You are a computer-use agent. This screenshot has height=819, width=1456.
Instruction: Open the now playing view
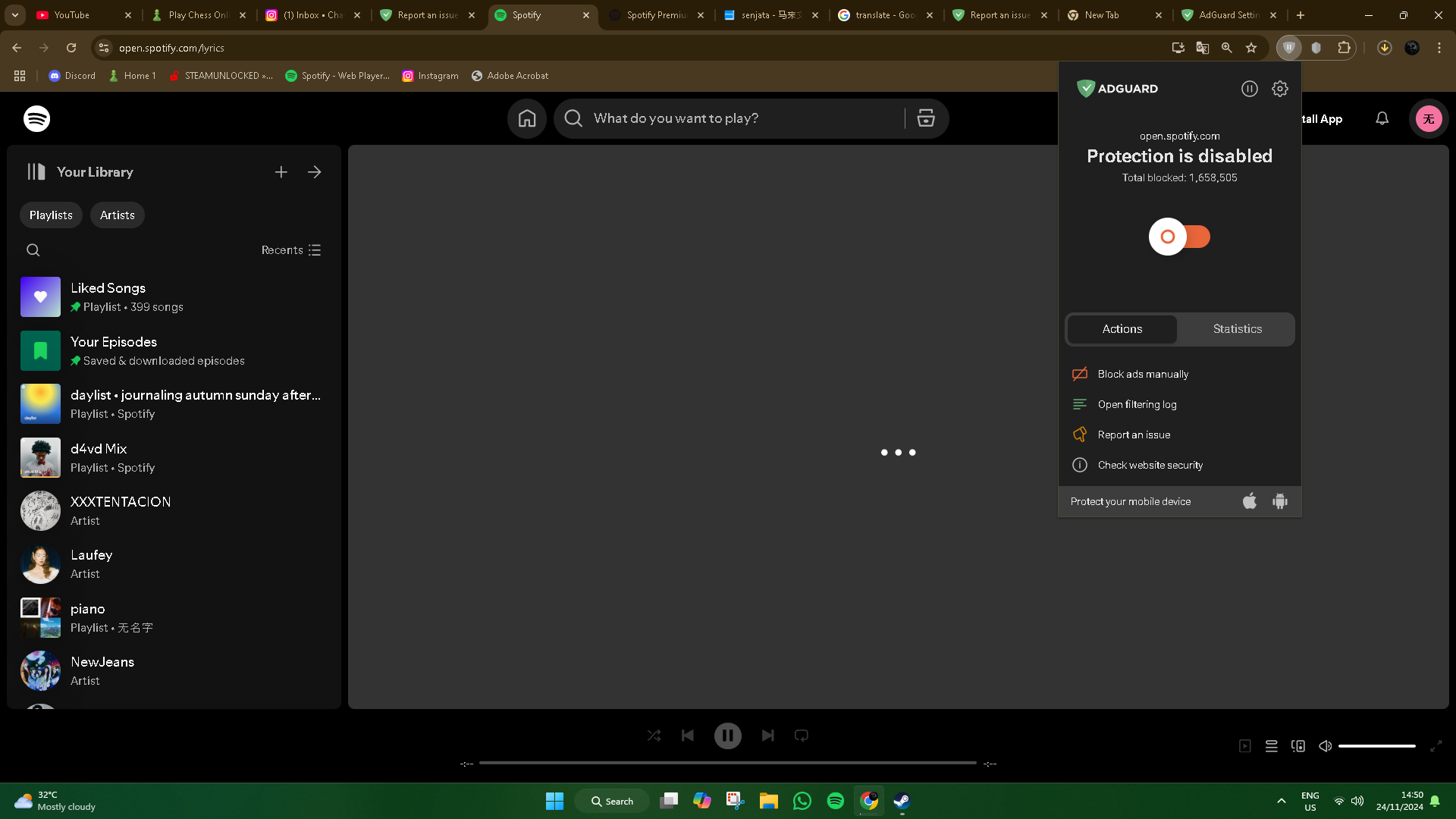pyautogui.click(x=1244, y=746)
